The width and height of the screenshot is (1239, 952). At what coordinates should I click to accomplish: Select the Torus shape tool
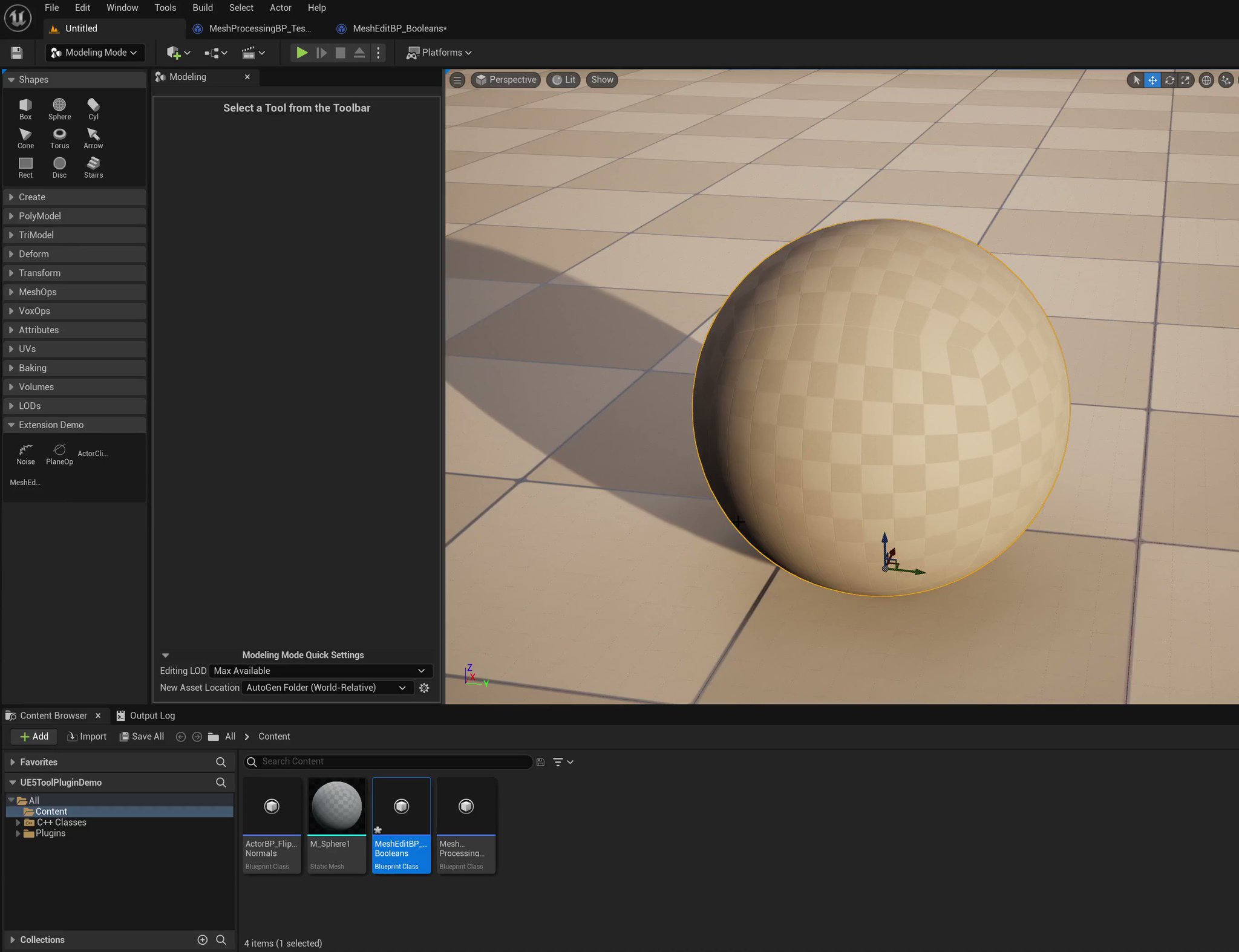click(x=59, y=135)
